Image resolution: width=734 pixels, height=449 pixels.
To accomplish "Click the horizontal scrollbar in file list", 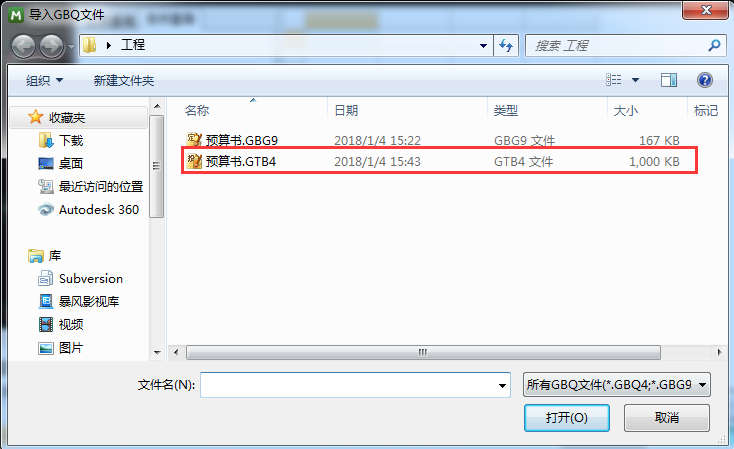I will [x=423, y=352].
